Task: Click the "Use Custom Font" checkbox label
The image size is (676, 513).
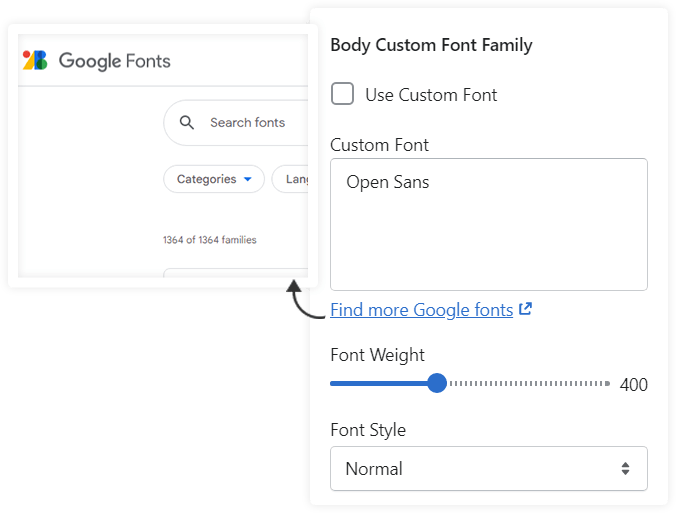Action: 431,95
